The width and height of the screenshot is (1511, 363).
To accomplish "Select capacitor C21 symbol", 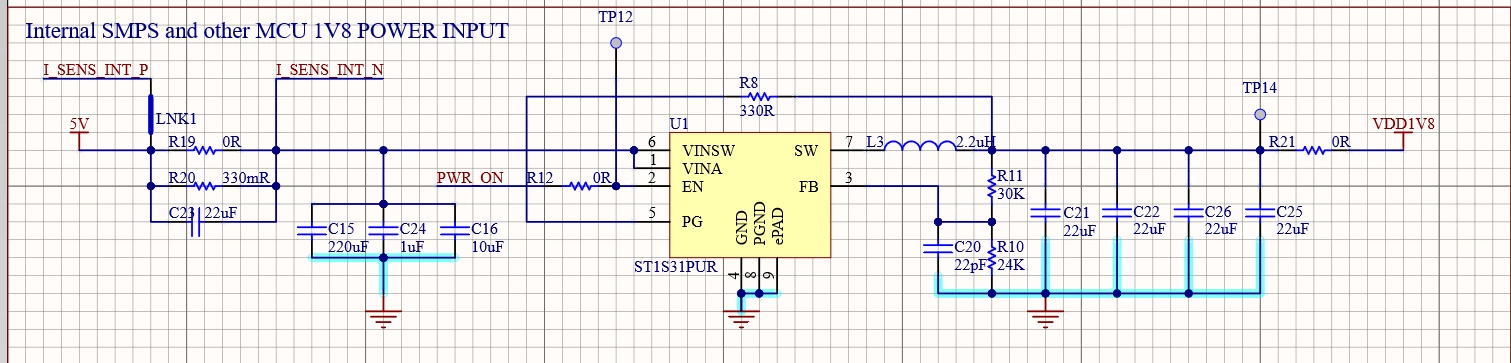I will (1045, 213).
